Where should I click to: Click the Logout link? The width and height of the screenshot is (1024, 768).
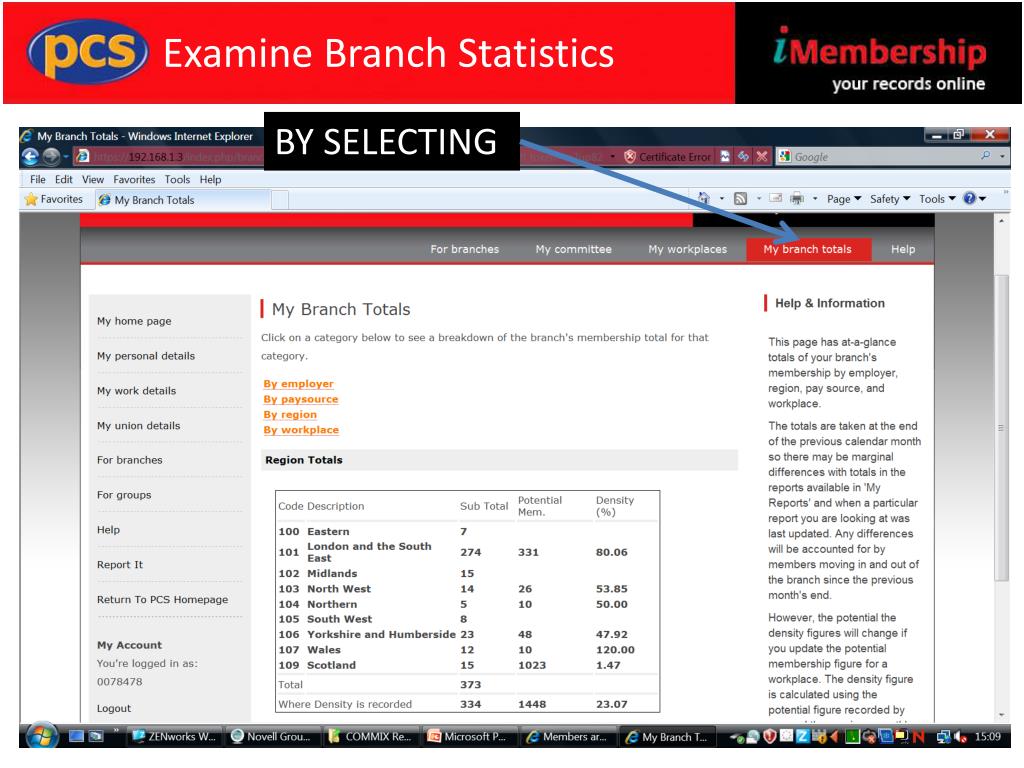pyautogui.click(x=114, y=709)
